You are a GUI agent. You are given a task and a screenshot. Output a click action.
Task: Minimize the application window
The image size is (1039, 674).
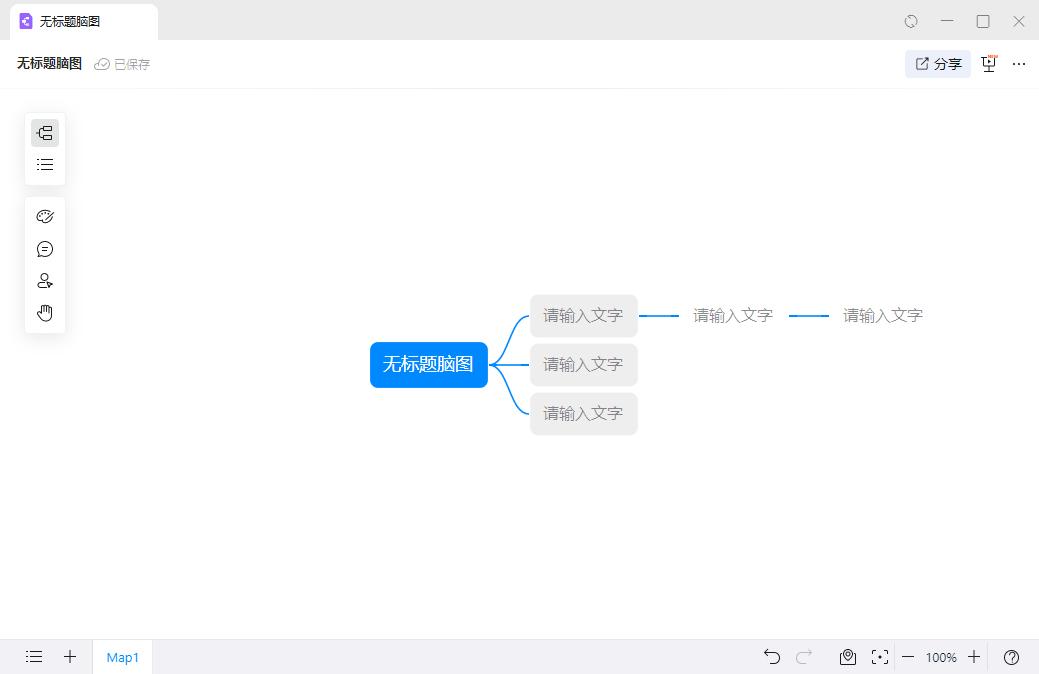pyautogui.click(x=947, y=21)
